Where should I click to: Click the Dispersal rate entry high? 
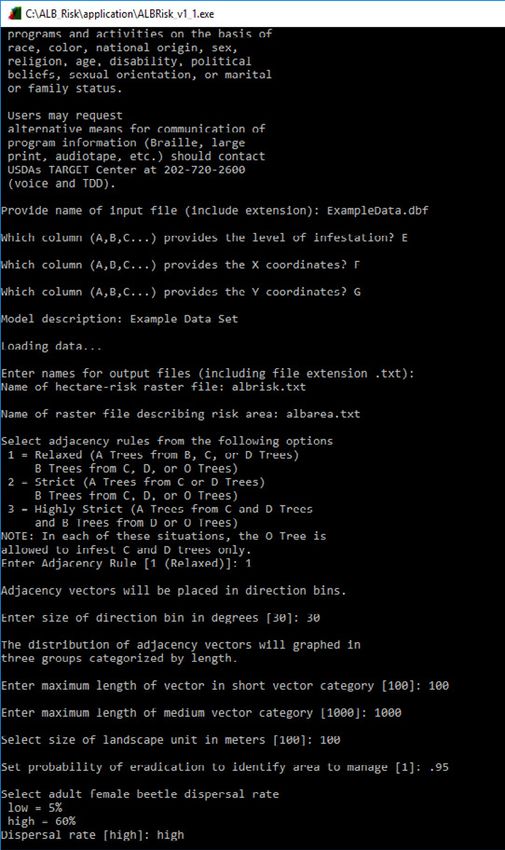click(170, 835)
